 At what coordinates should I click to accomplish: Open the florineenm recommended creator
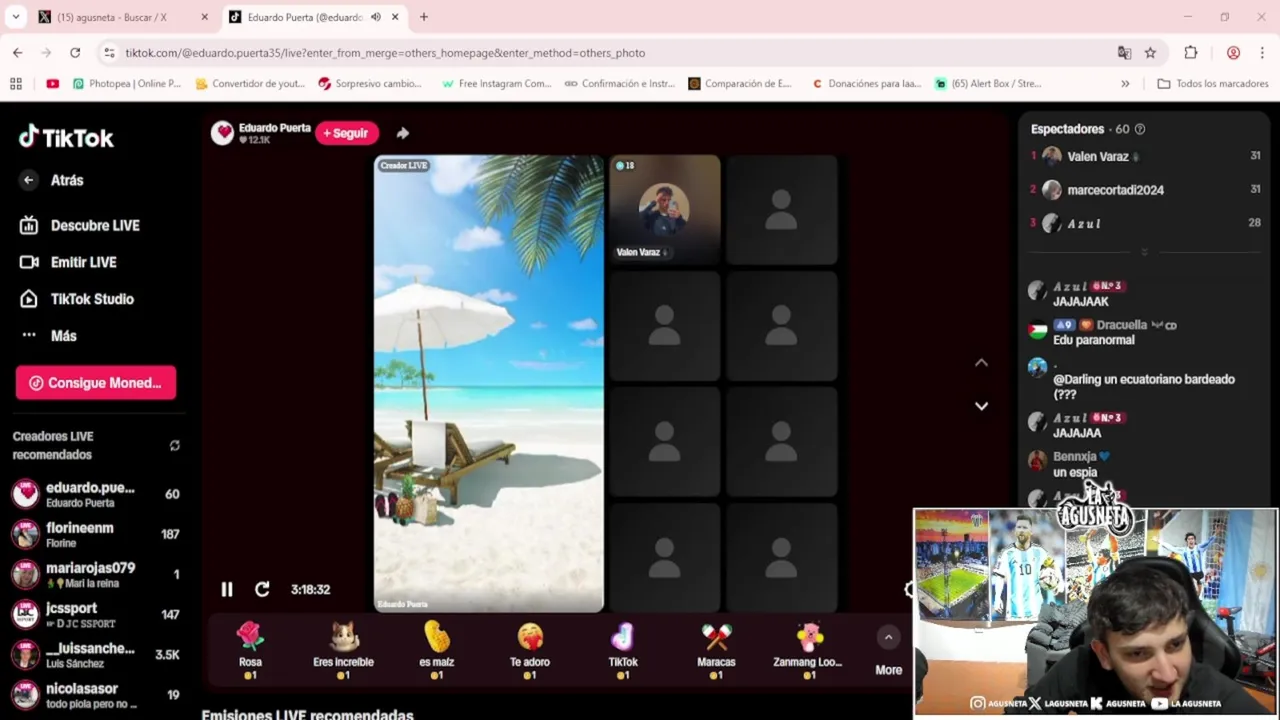click(x=96, y=534)
